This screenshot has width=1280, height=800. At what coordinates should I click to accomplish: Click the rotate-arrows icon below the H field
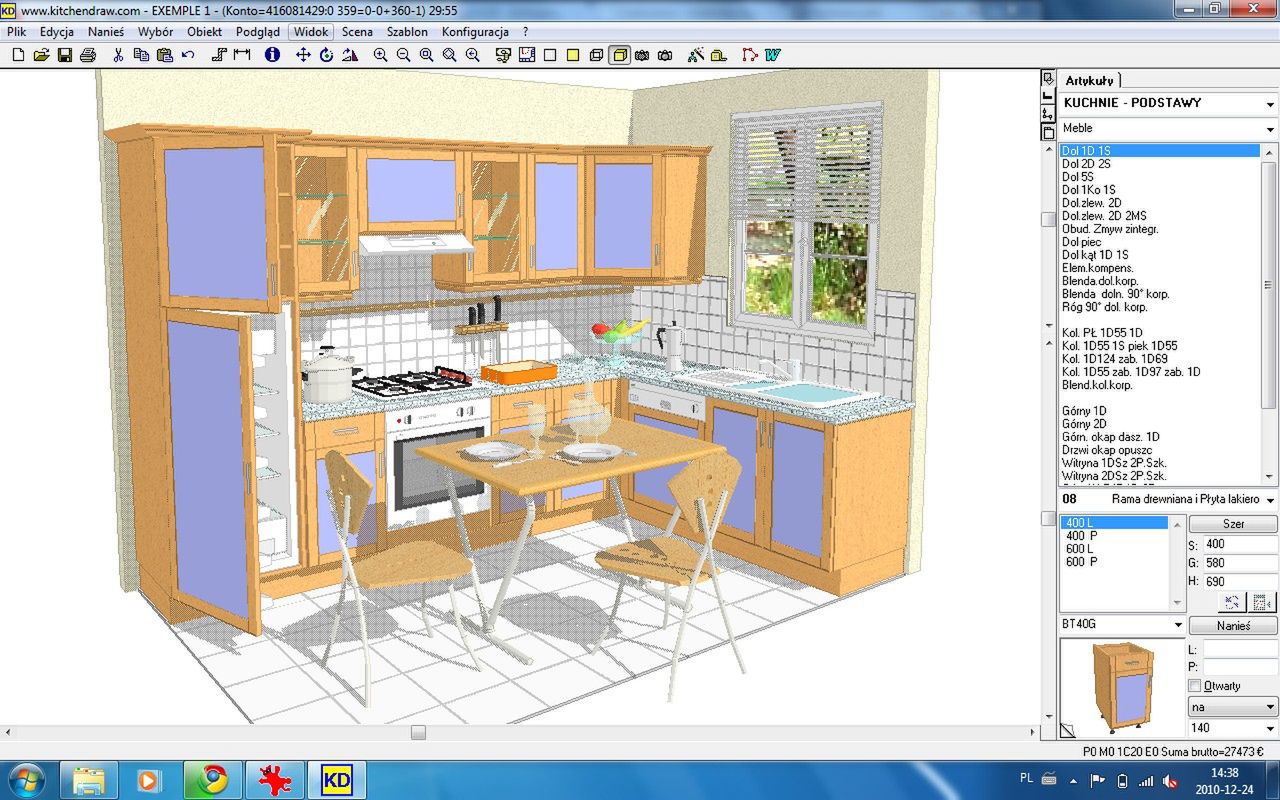click(1232, 602)
